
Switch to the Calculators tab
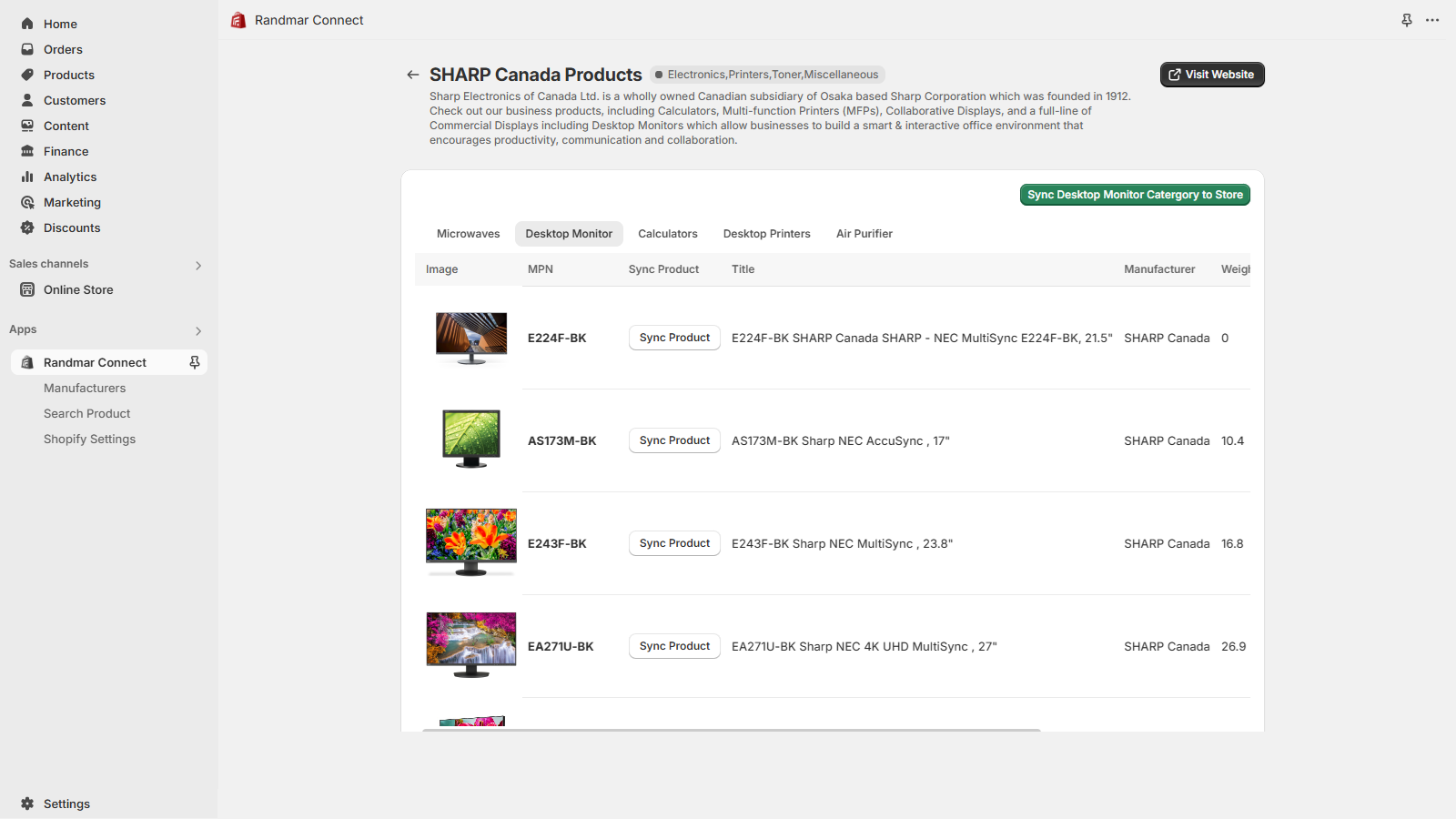pyautogui.click(x=668, y=234)
